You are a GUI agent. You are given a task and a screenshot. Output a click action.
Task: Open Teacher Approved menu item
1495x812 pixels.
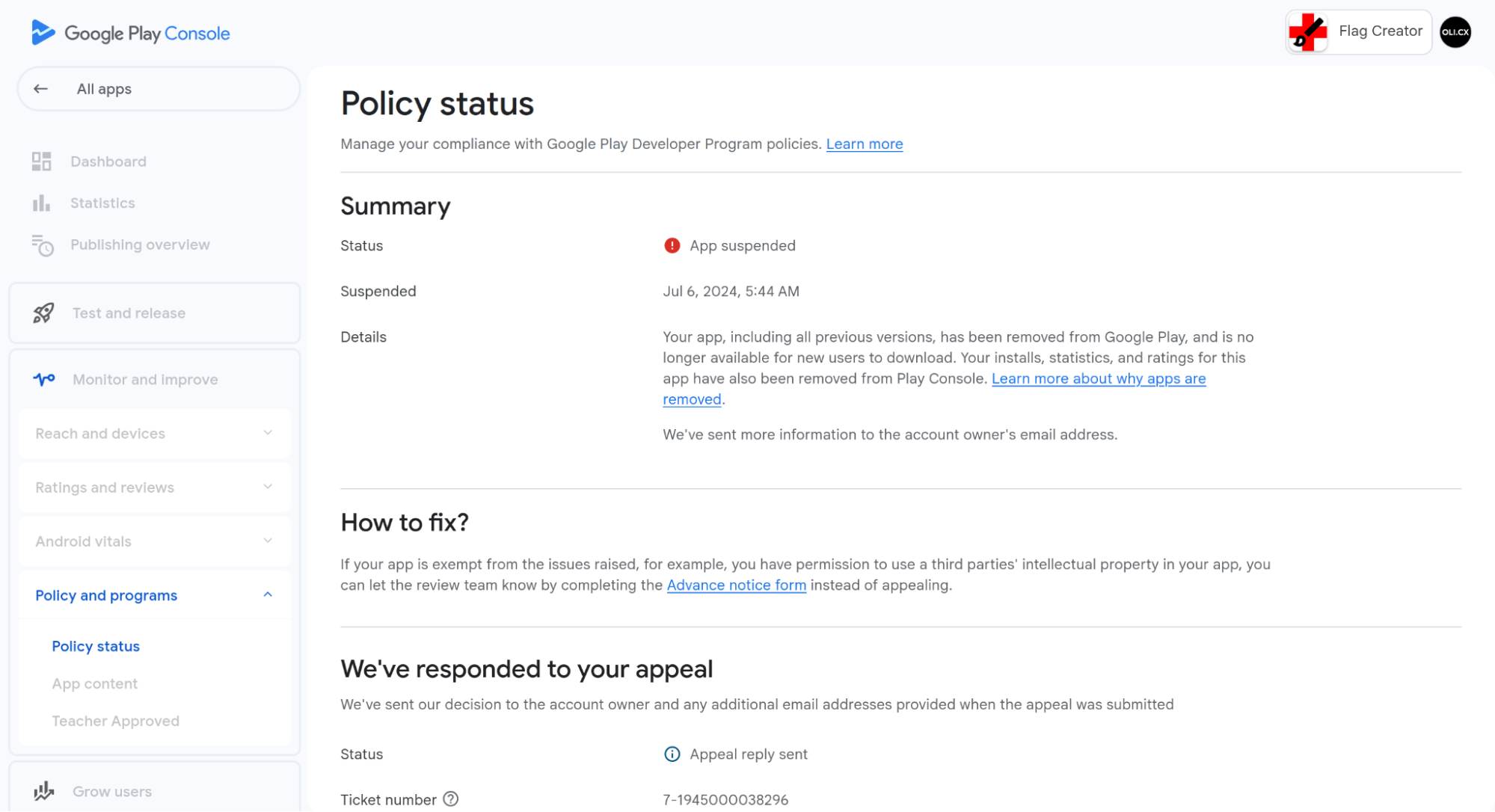116,721
